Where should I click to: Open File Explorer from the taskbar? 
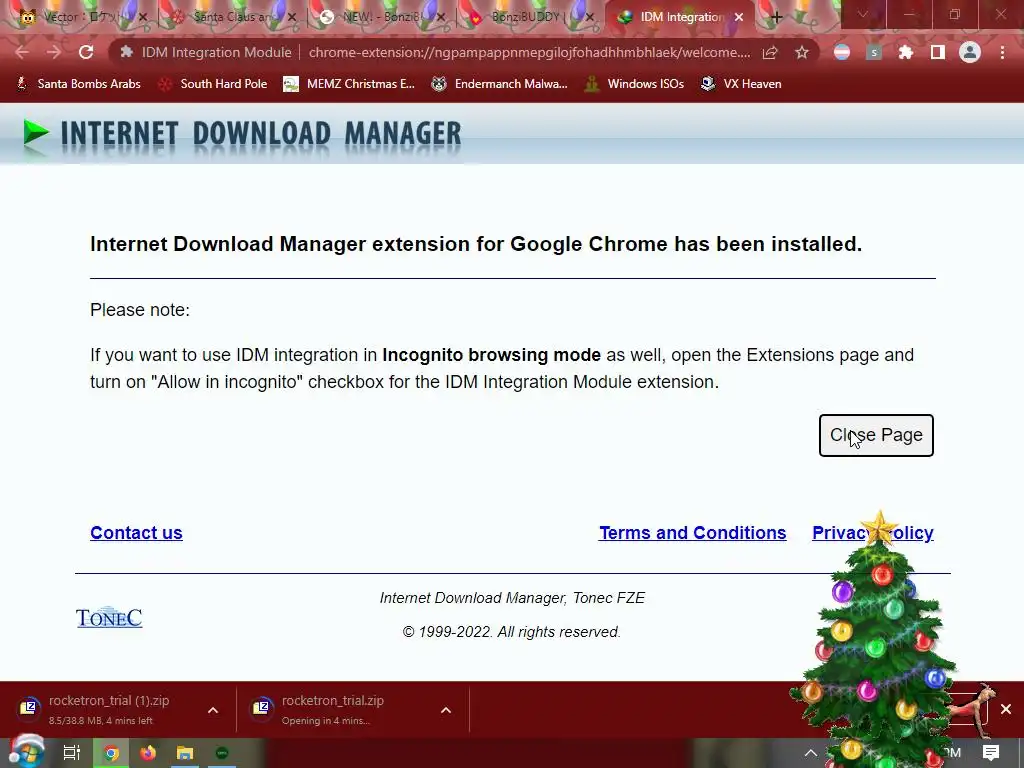click(185, 753)
